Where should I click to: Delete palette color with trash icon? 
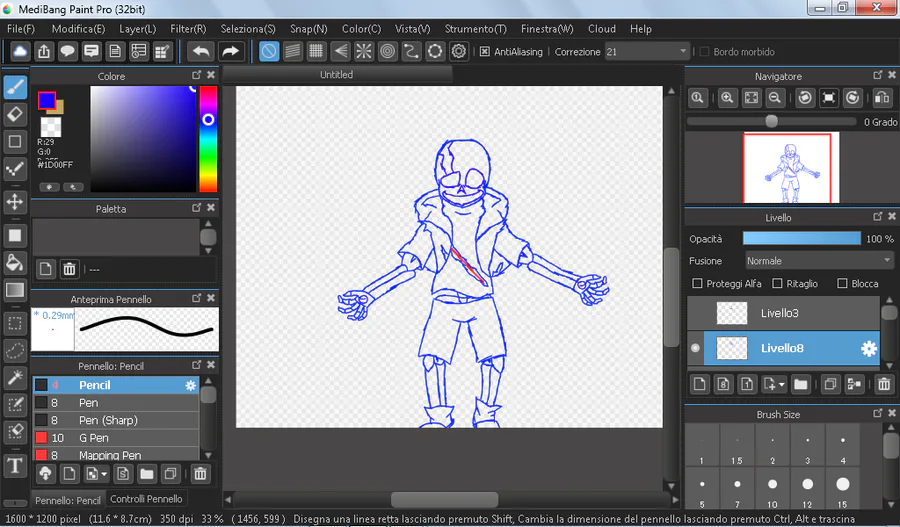point(69,269)
